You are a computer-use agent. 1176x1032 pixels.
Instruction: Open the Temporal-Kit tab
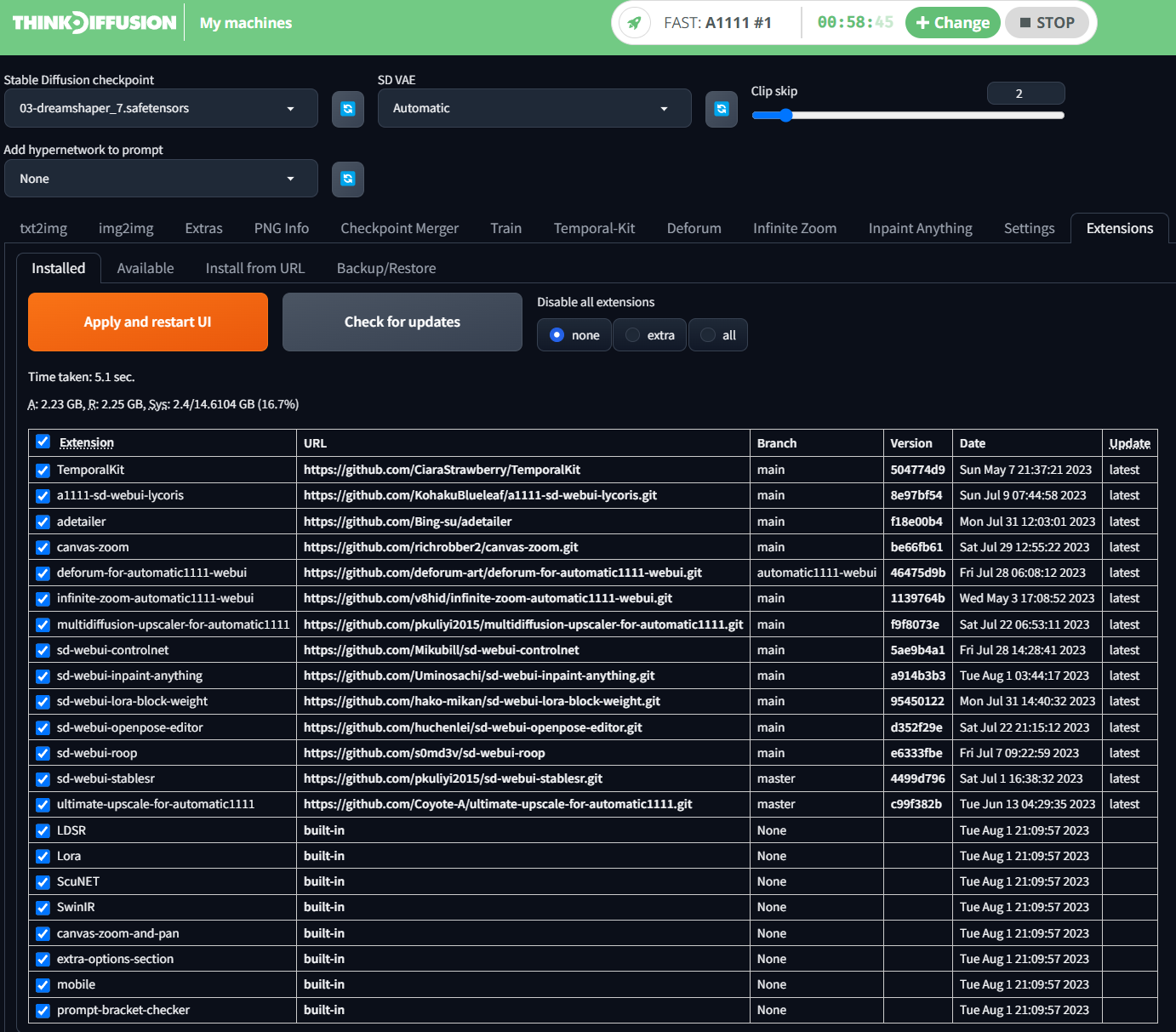(595, 228)
